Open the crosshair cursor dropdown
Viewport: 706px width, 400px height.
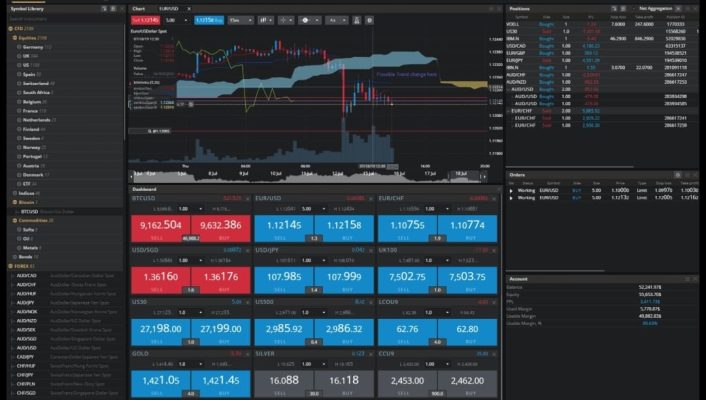tap(286, 20)
